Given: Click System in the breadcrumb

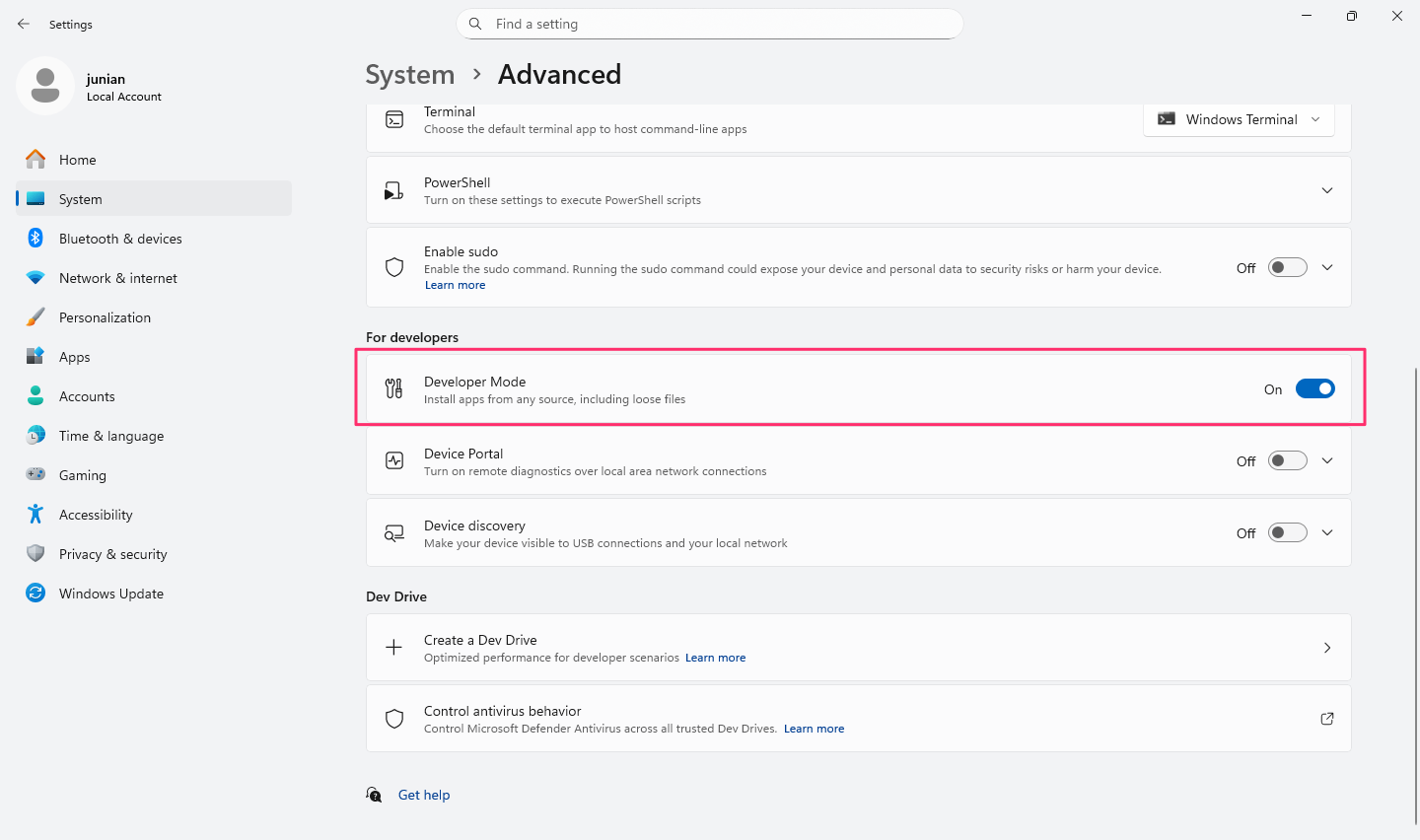Looking at the screenshot, I should (x=410, y=75).
